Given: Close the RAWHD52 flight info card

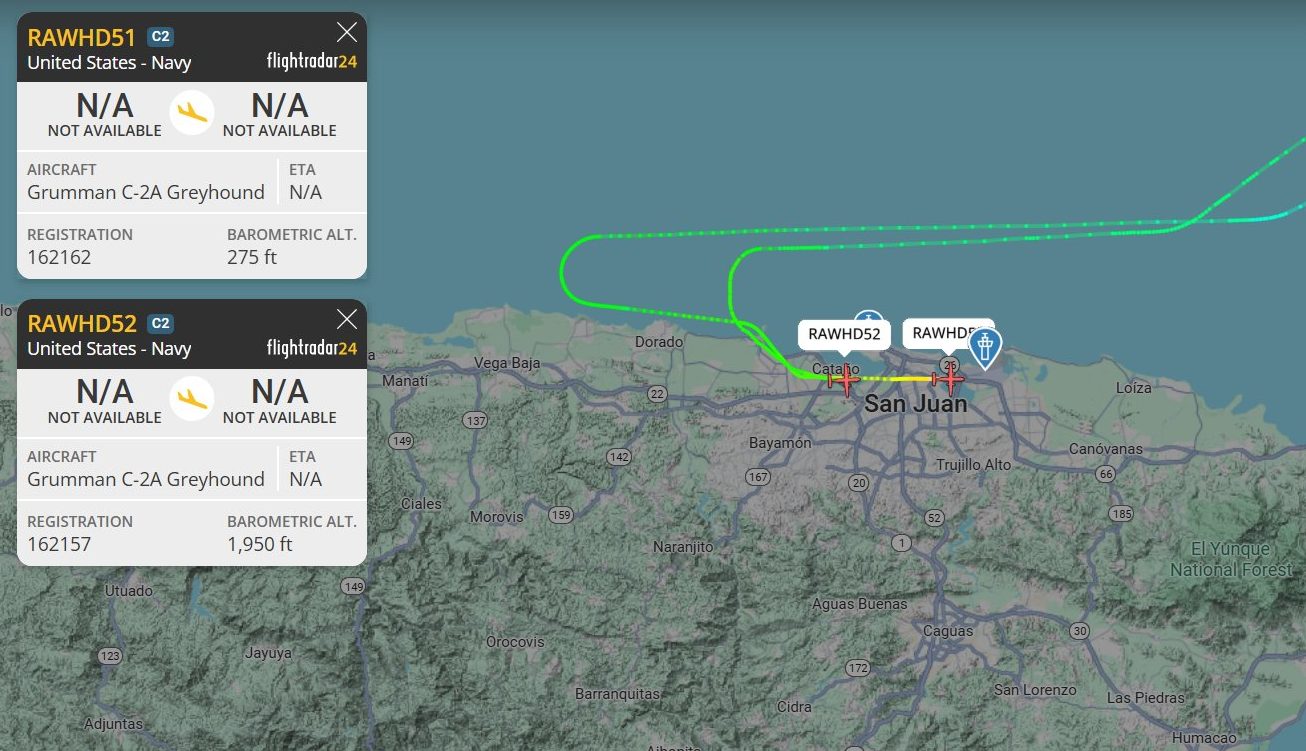Looking at the screenshot, I should [347, 319].
